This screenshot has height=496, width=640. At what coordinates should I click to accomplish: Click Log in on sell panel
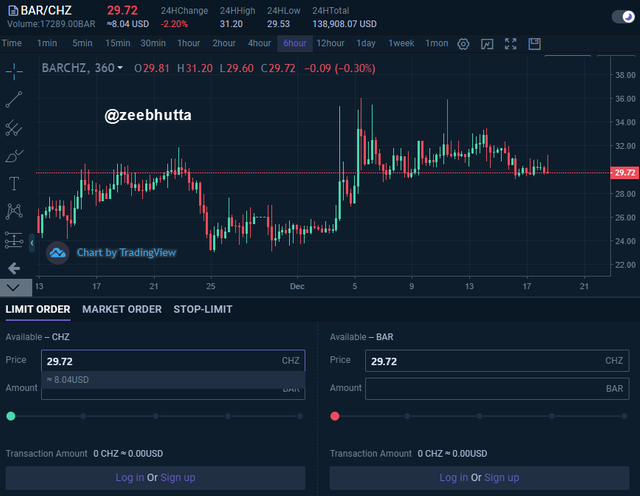(x=453, y=477)
